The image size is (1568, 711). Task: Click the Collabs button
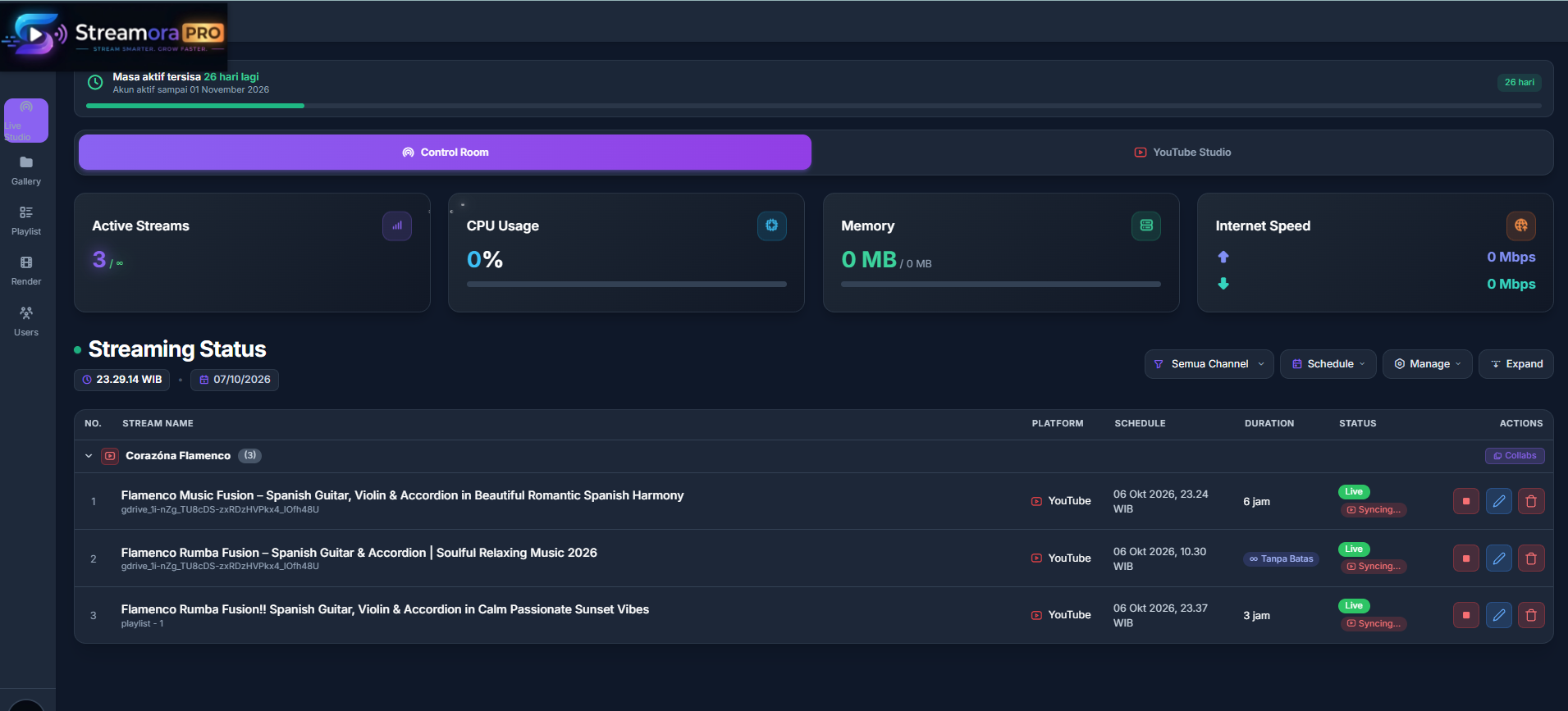(1515, 456)
